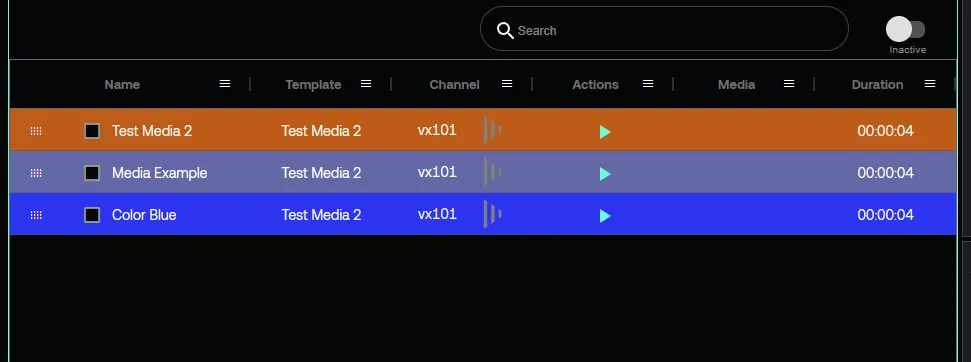This screenshot has height=362, width=971.
Task: Open the Duration column menu
Action: [x=930, y=84]
